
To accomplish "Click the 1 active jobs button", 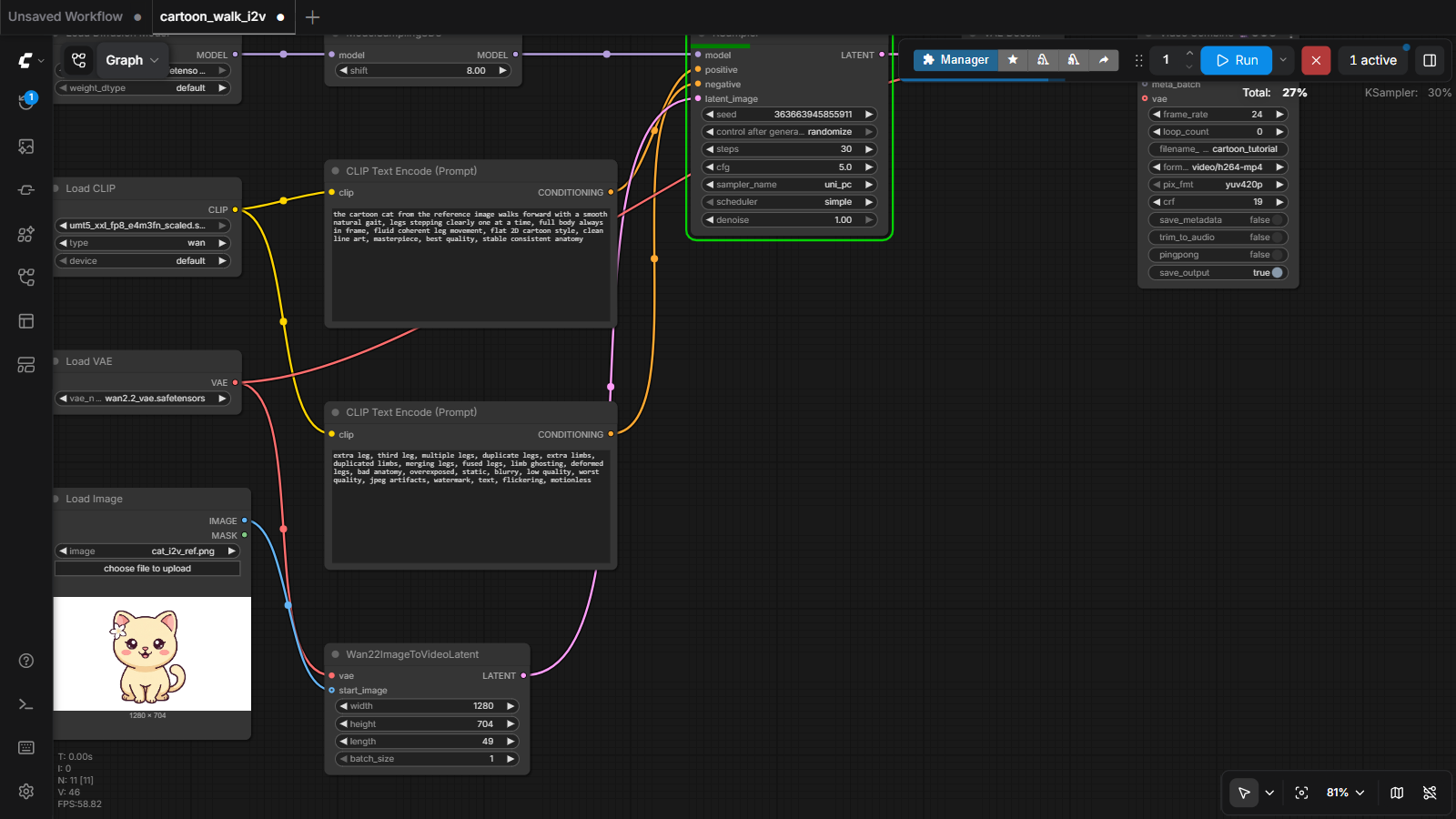I will pyautogui.click(x=1372, y=60).
